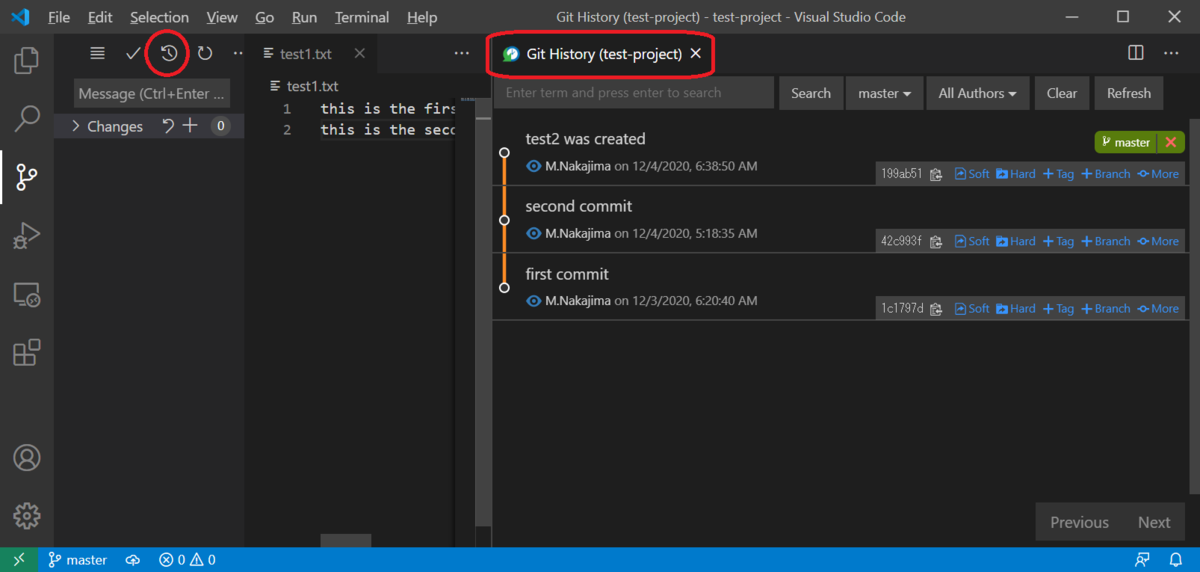Create Branch from commit 199ab51

pyautogui.click(x=1105, y=174)
